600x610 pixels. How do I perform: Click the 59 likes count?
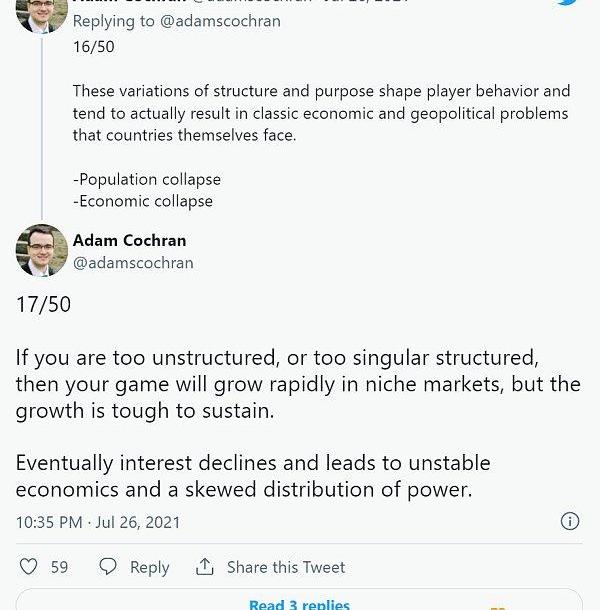59,567
